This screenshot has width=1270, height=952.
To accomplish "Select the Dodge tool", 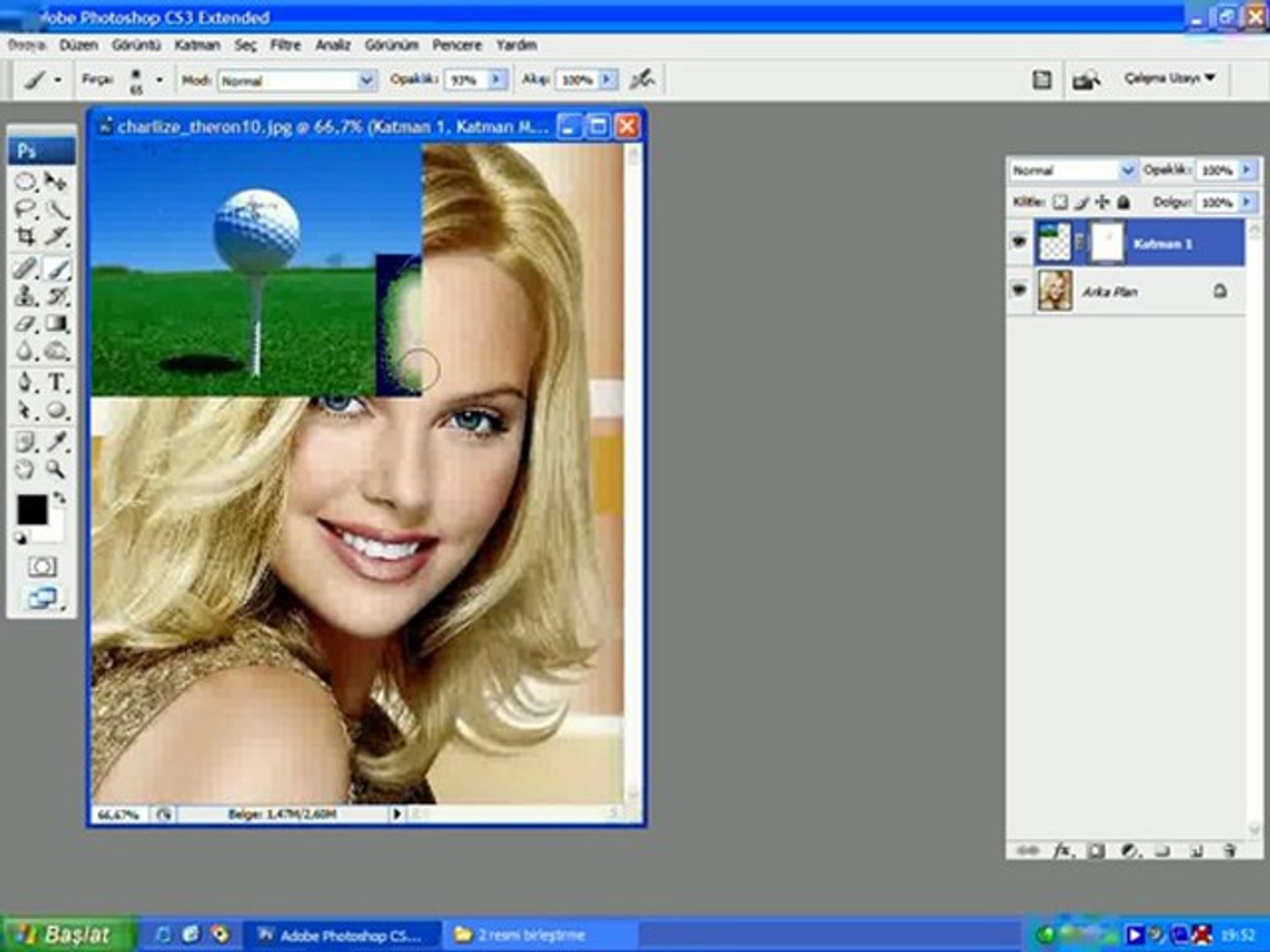I will coord(56,351).
